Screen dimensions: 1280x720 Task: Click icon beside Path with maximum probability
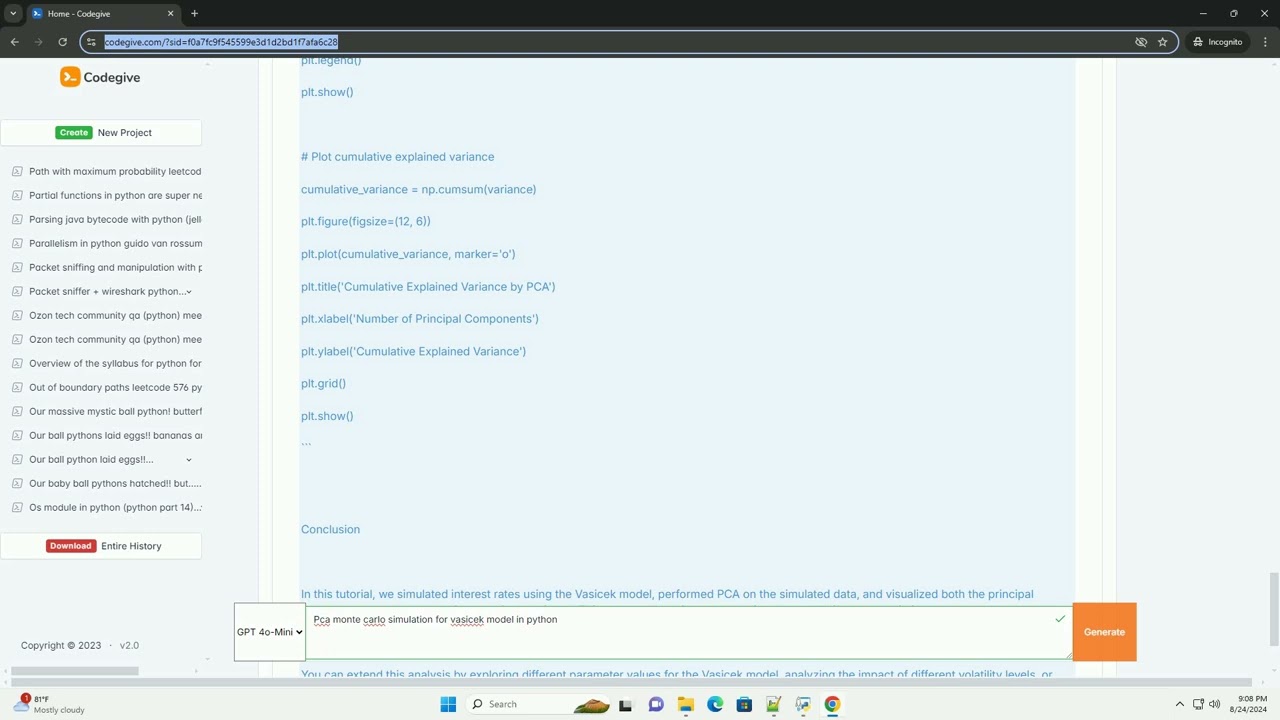click(x=17, y=171)
